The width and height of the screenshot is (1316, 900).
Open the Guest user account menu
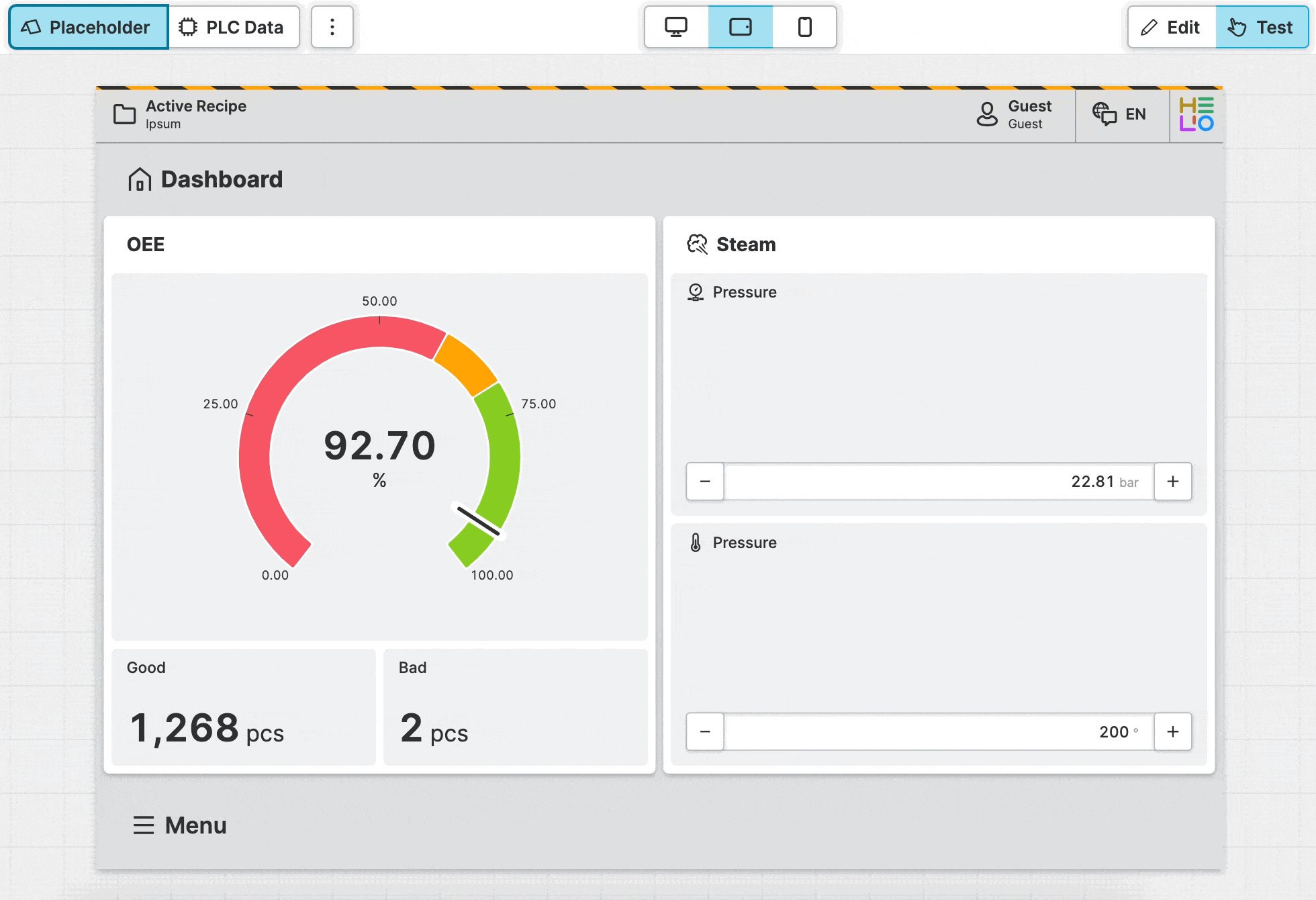pos(1015,114)
